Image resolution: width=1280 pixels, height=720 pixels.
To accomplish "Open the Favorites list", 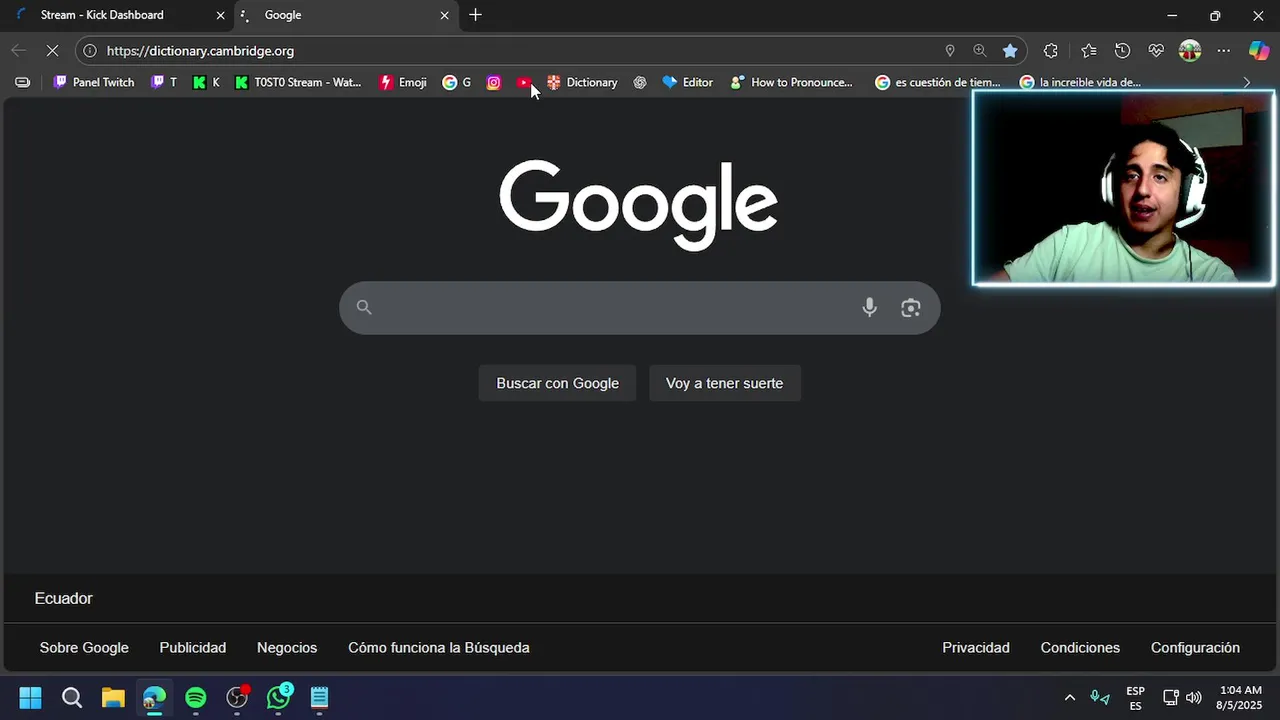I will 1089,51.
